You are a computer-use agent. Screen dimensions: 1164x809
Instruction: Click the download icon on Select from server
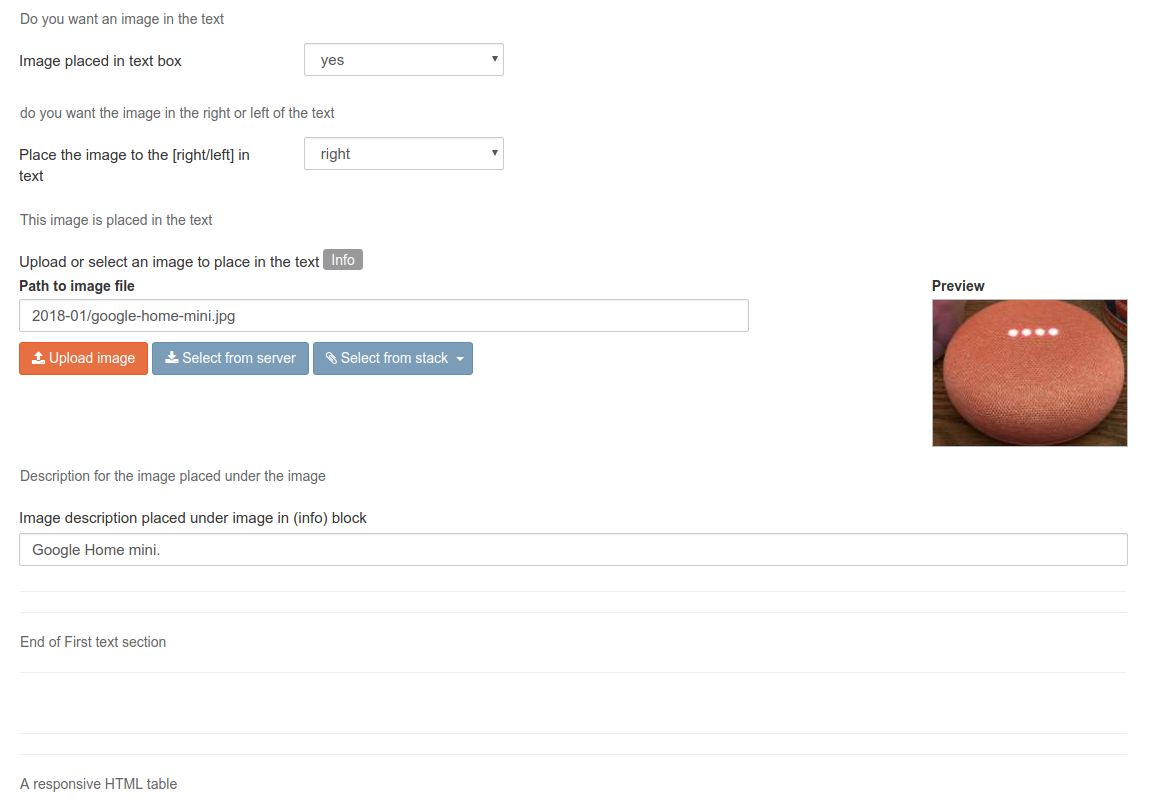[171, 358]
